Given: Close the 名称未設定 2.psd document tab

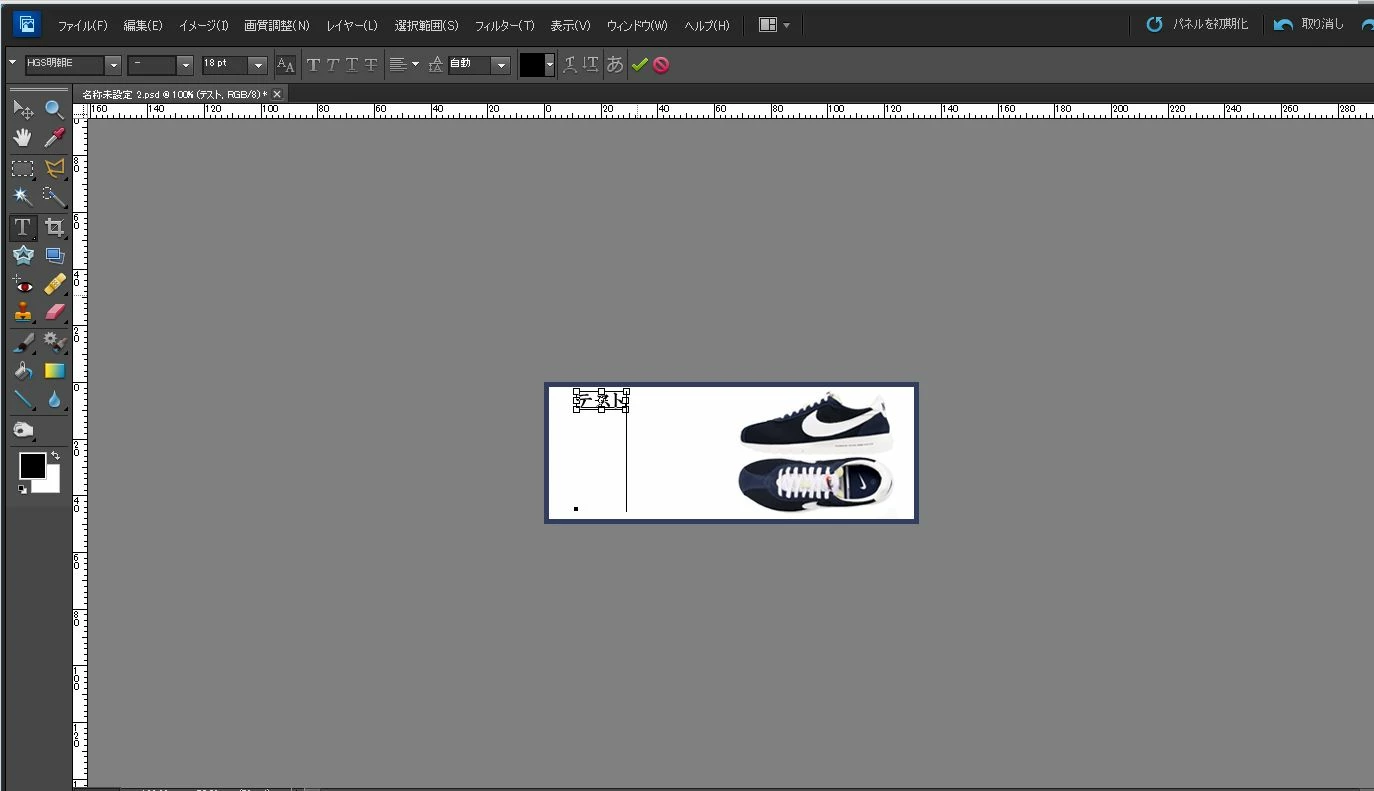Looking at the screenshot, I should [x=277, y=93].
